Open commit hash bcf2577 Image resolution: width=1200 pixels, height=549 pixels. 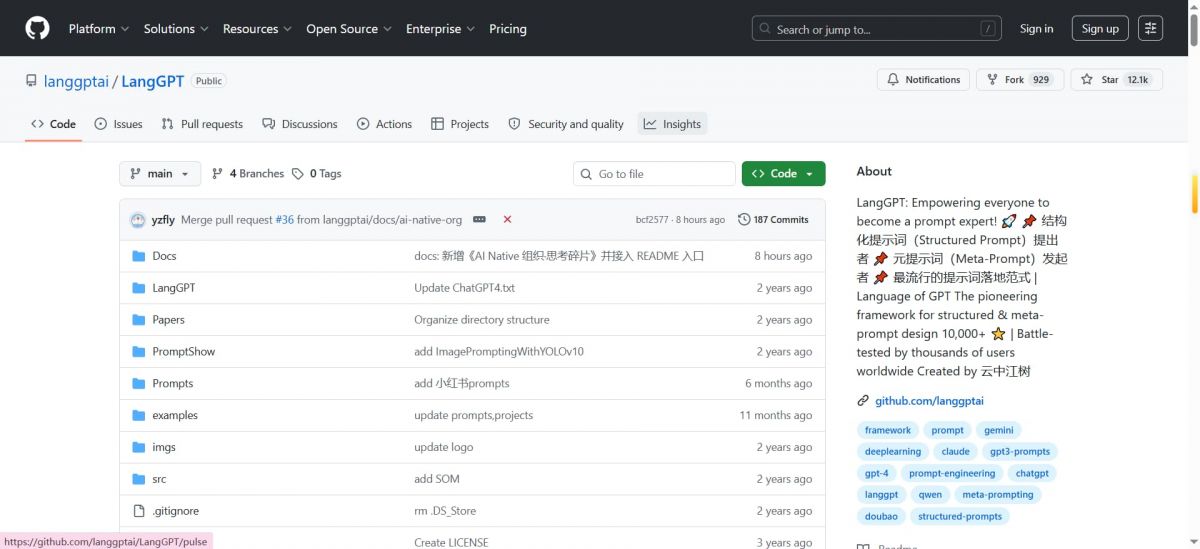pos(653,220)
